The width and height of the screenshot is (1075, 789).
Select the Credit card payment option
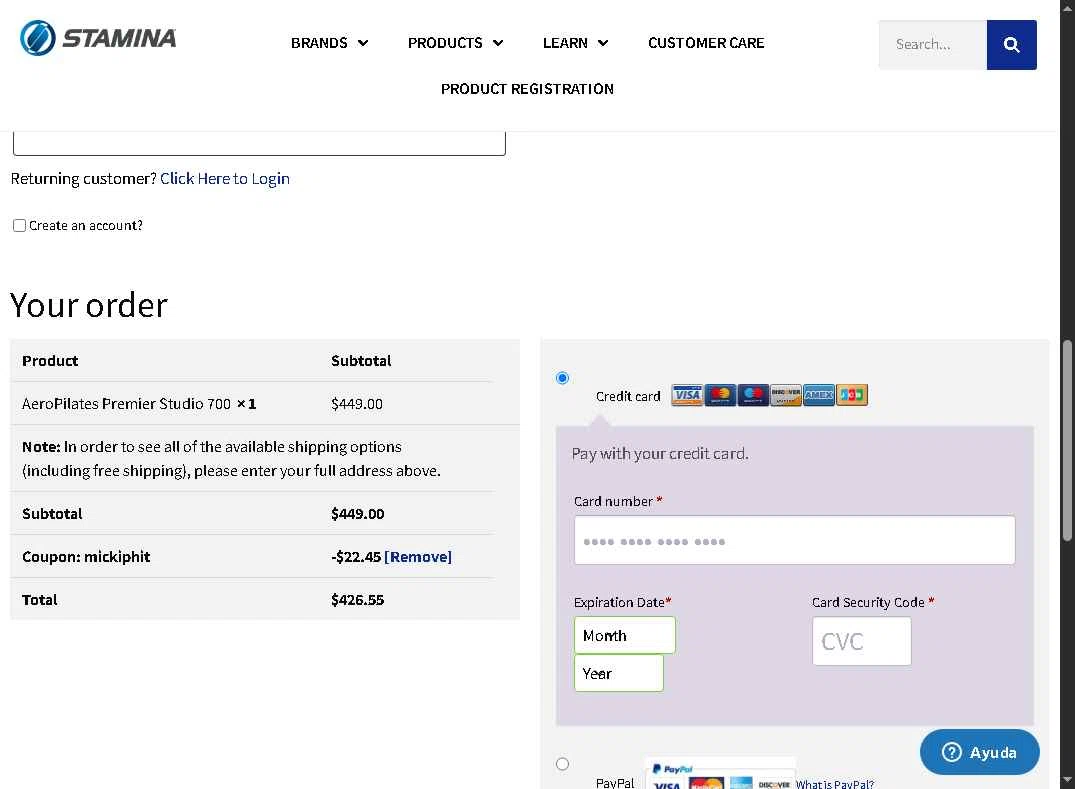(x=562, y=378)
